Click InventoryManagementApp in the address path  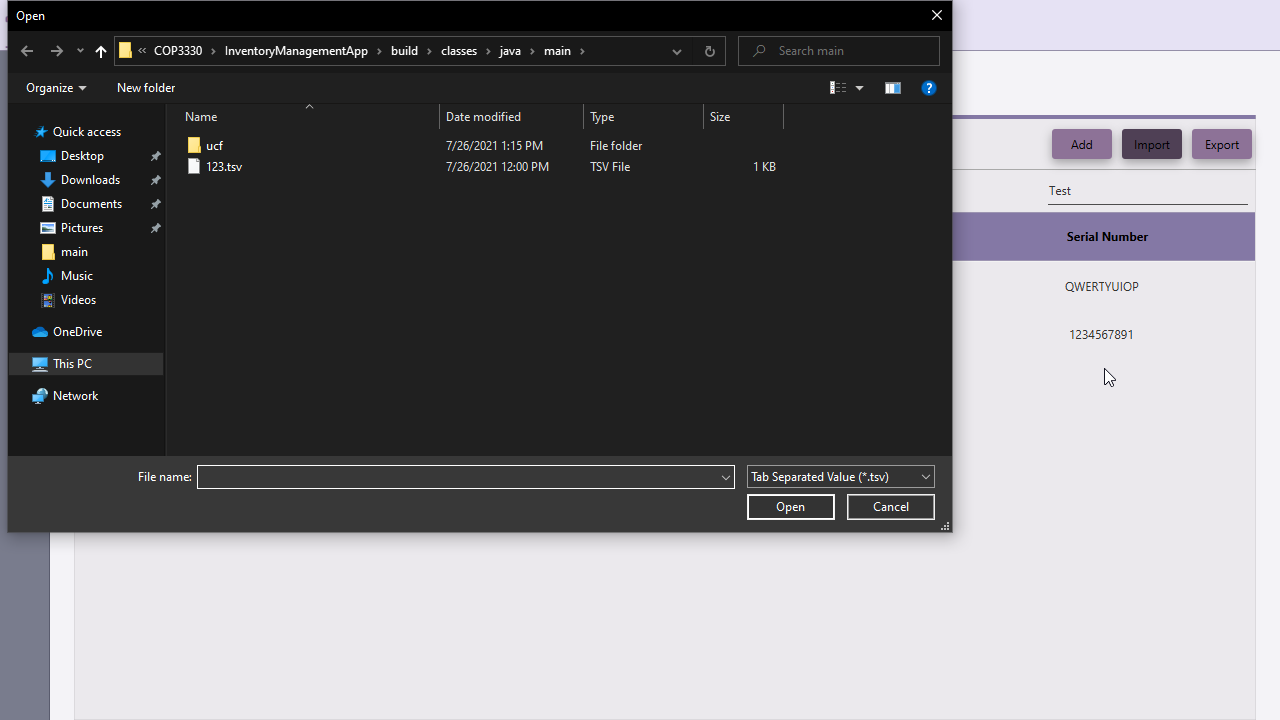click(296, 51)
